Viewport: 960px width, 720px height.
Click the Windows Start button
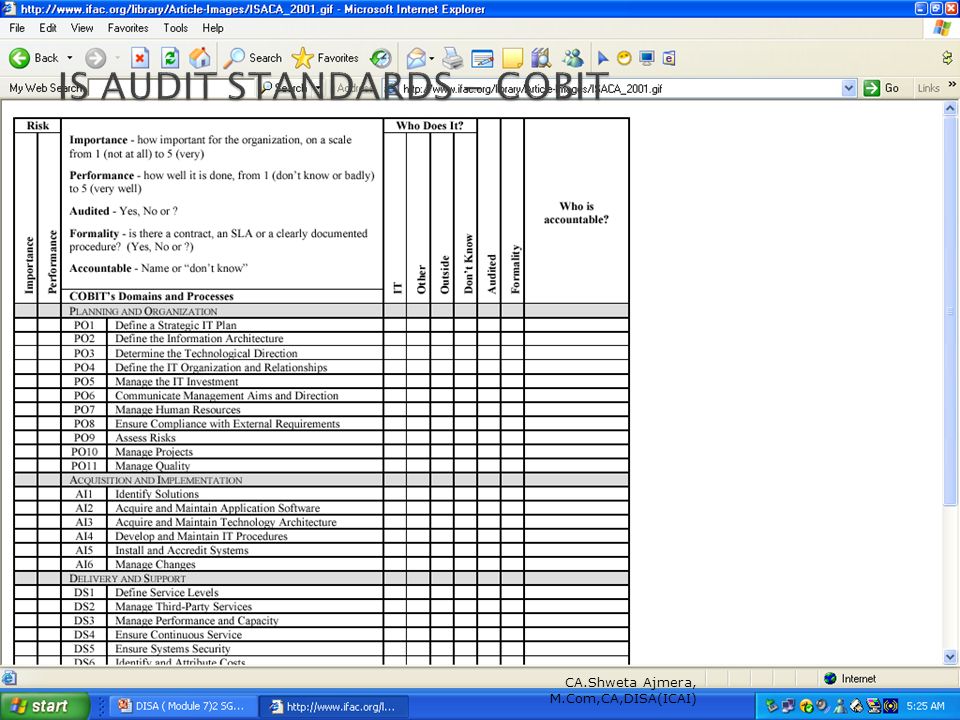[x=44, y=706]
